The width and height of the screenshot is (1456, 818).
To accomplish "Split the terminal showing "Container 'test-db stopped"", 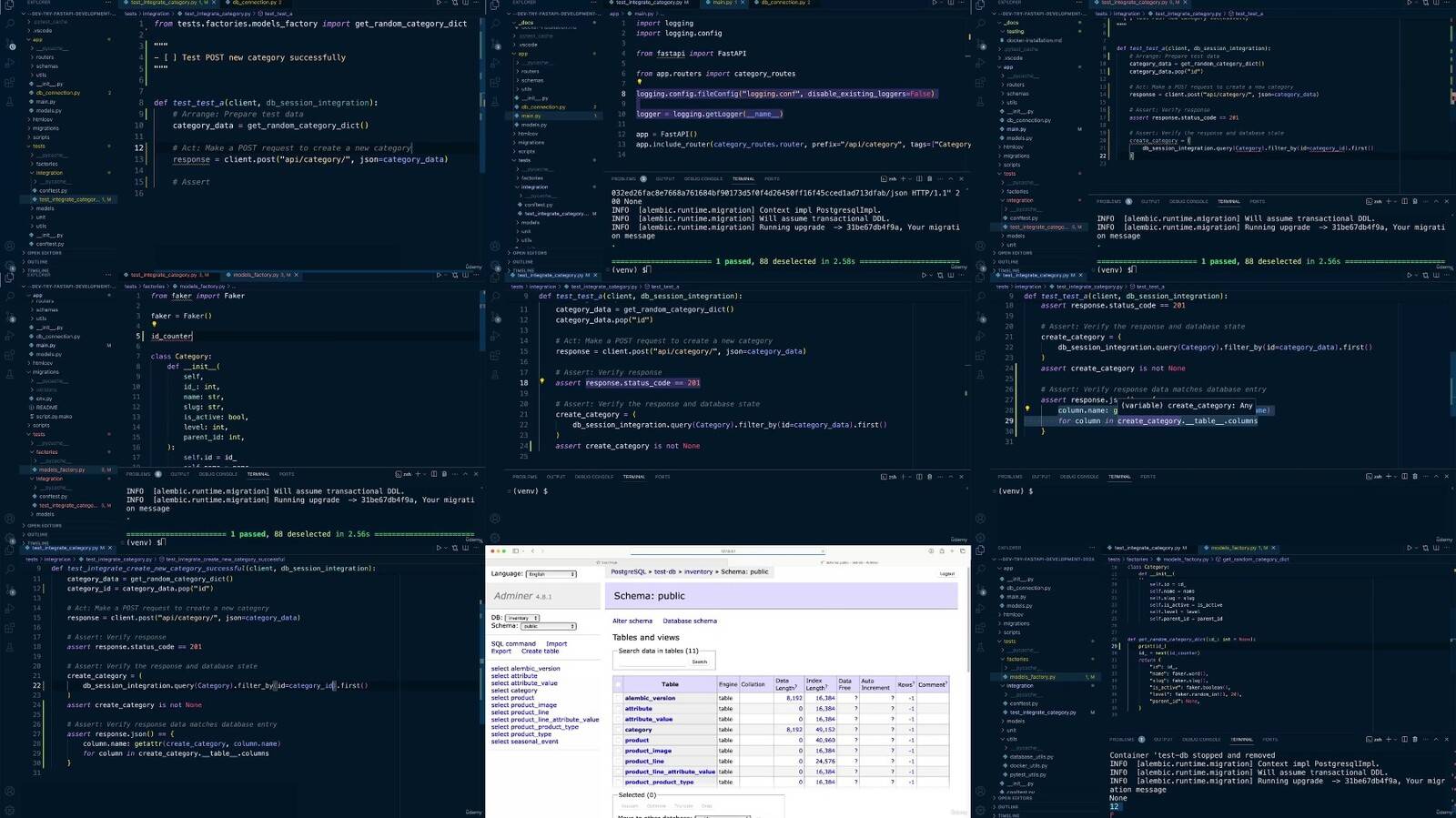I will pyautogui.click(x=1404, y=739).
